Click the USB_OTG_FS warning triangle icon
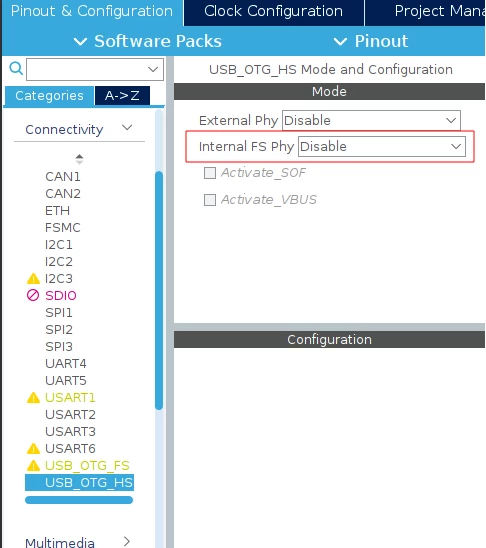This screenshot has width=486, height=548. pos(33,466)
